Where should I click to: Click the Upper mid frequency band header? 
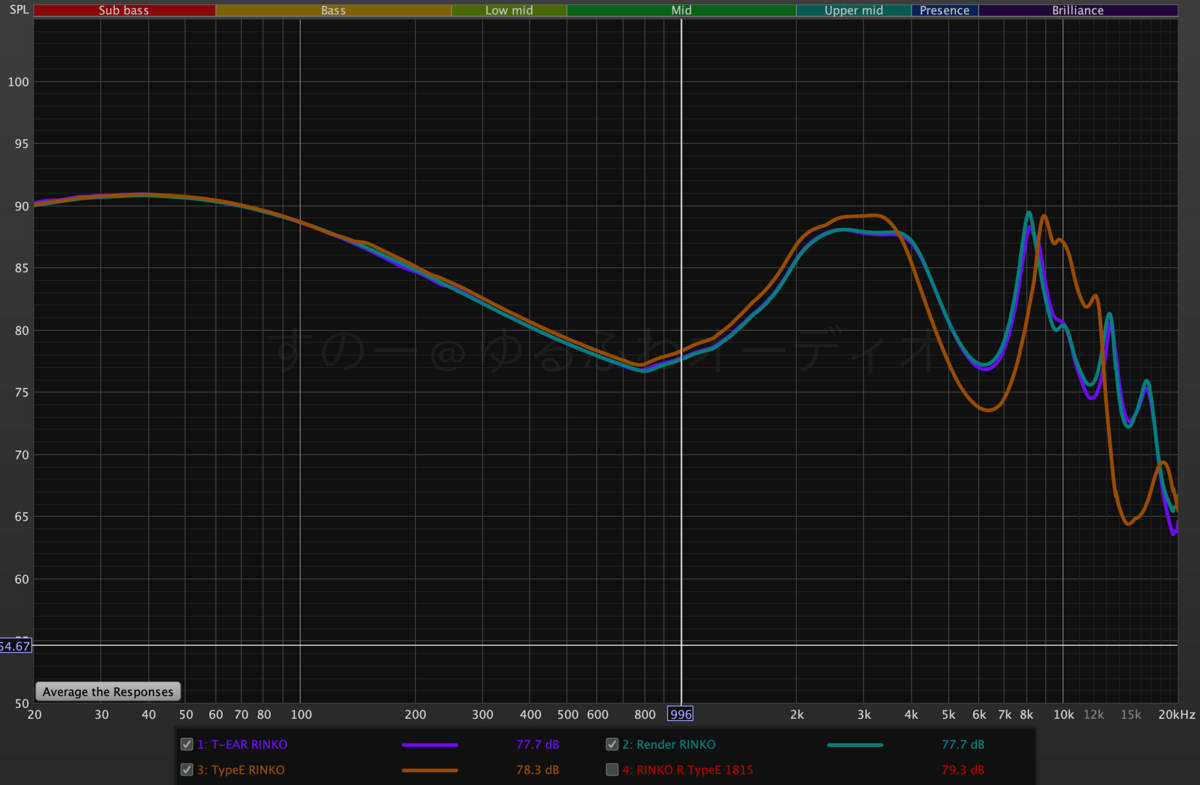854,10
